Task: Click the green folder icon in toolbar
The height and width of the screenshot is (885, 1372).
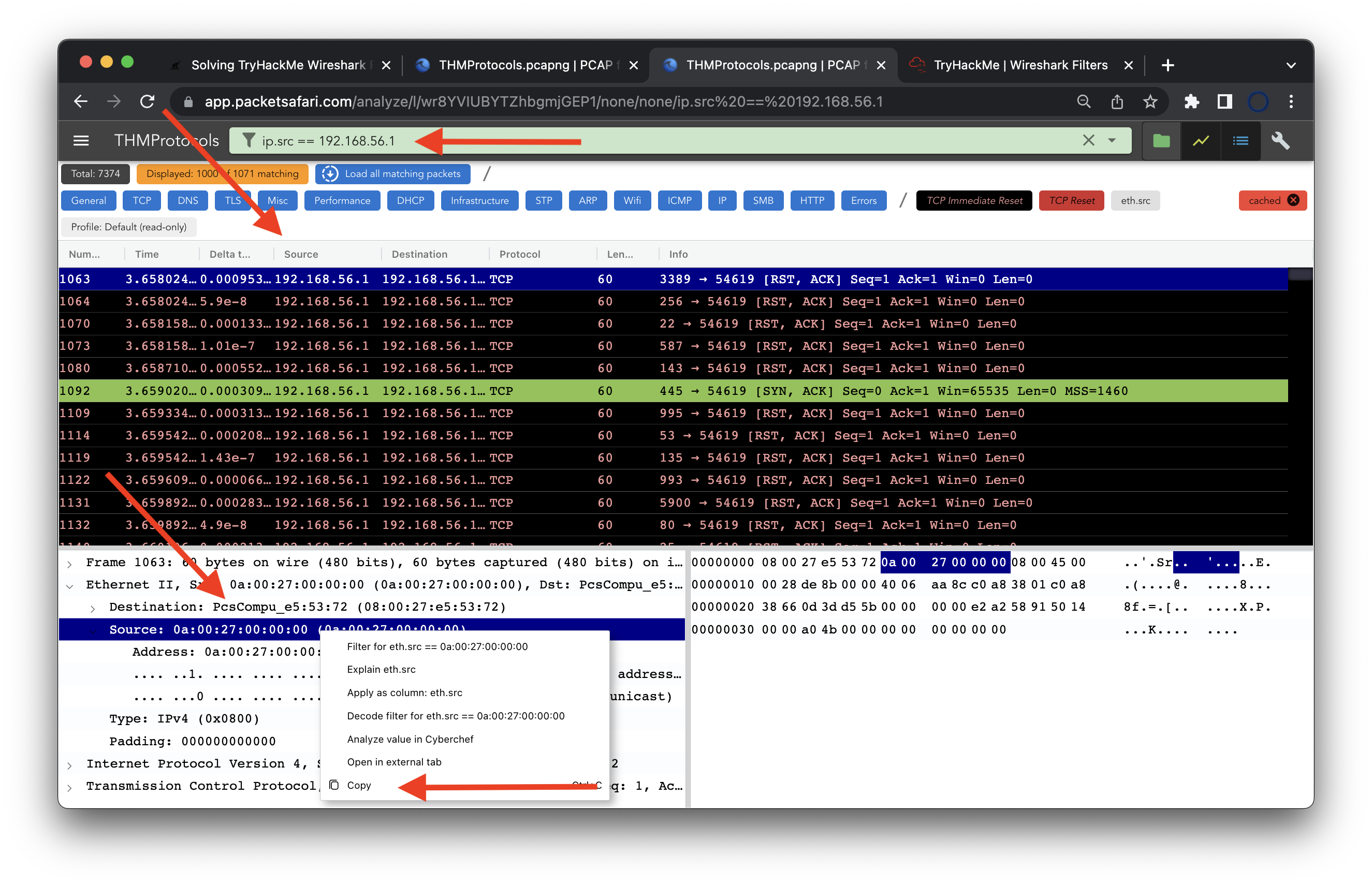Action: click(x=1161, y=141)
